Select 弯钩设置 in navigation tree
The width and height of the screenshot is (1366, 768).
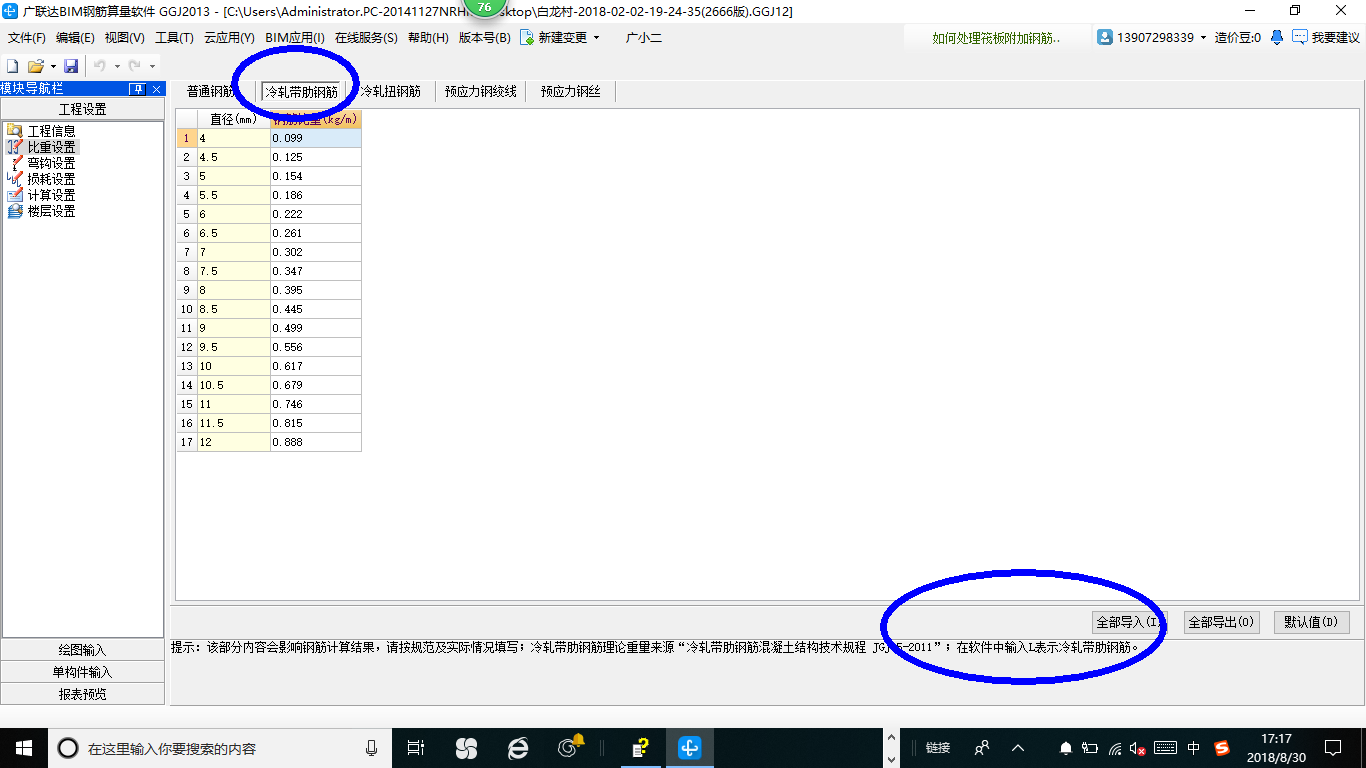[x=51, y=163]
